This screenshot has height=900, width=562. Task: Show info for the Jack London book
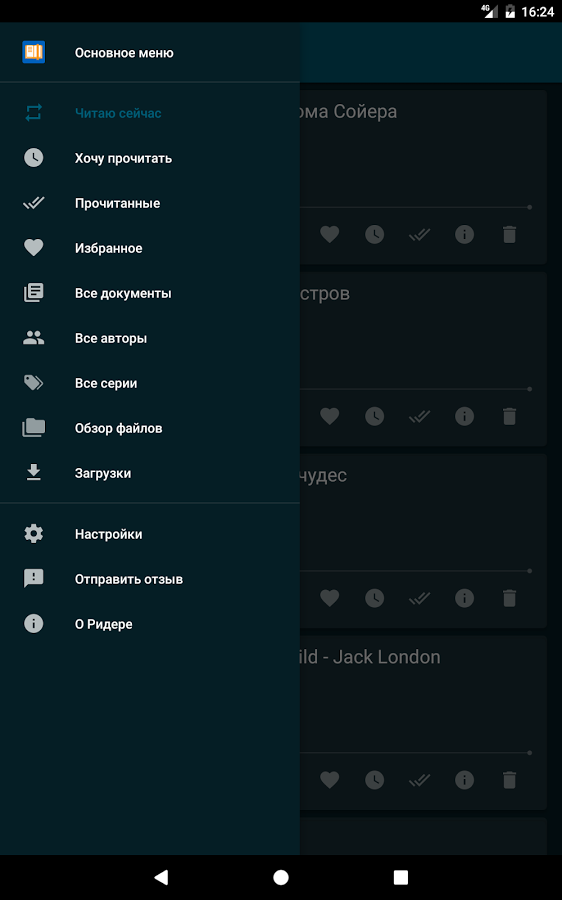pyautogui.click(x=464, y=779)
